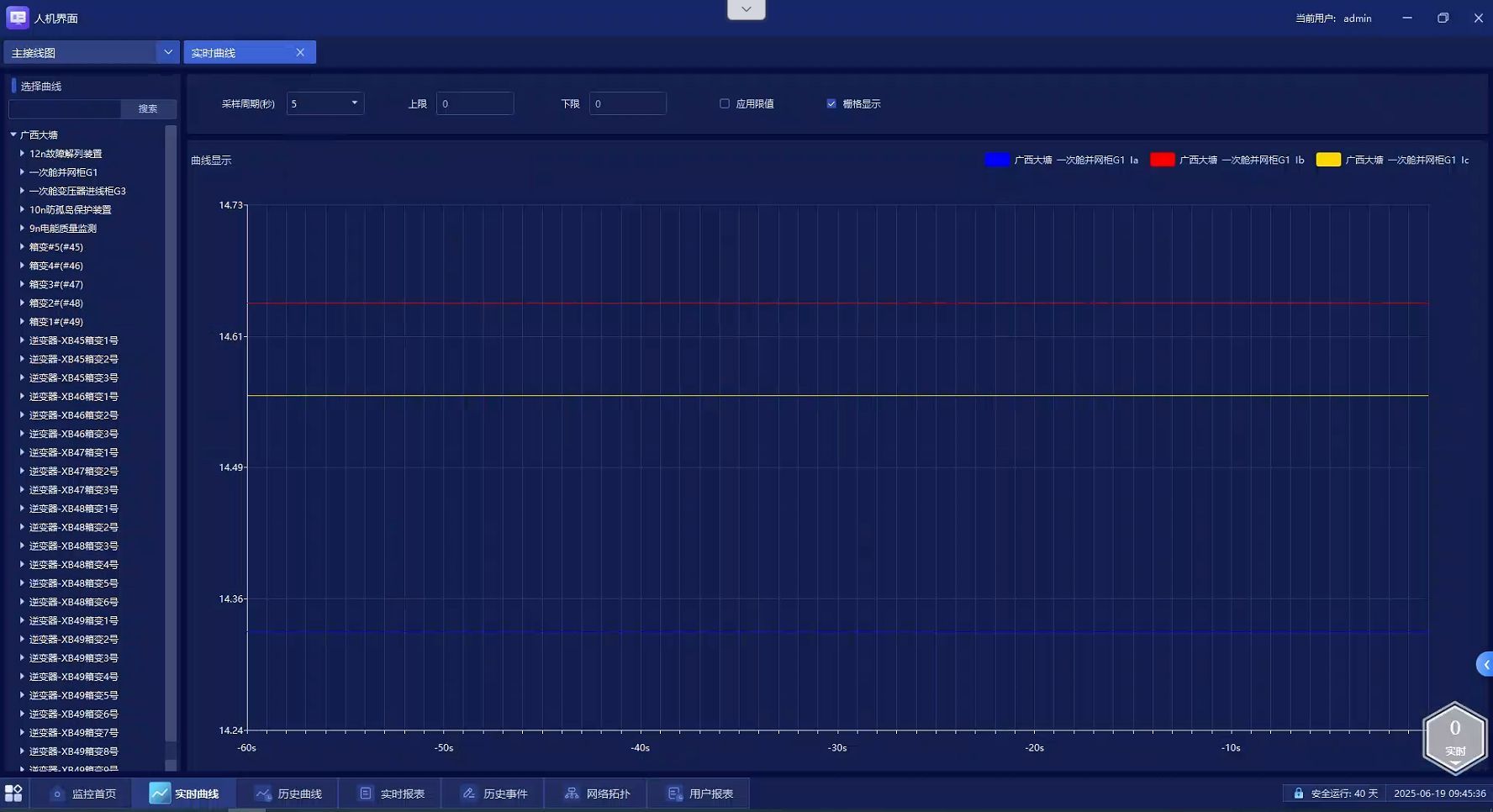Click the 搜索 button
This screenshot has width=1493, height=812.
148,108
